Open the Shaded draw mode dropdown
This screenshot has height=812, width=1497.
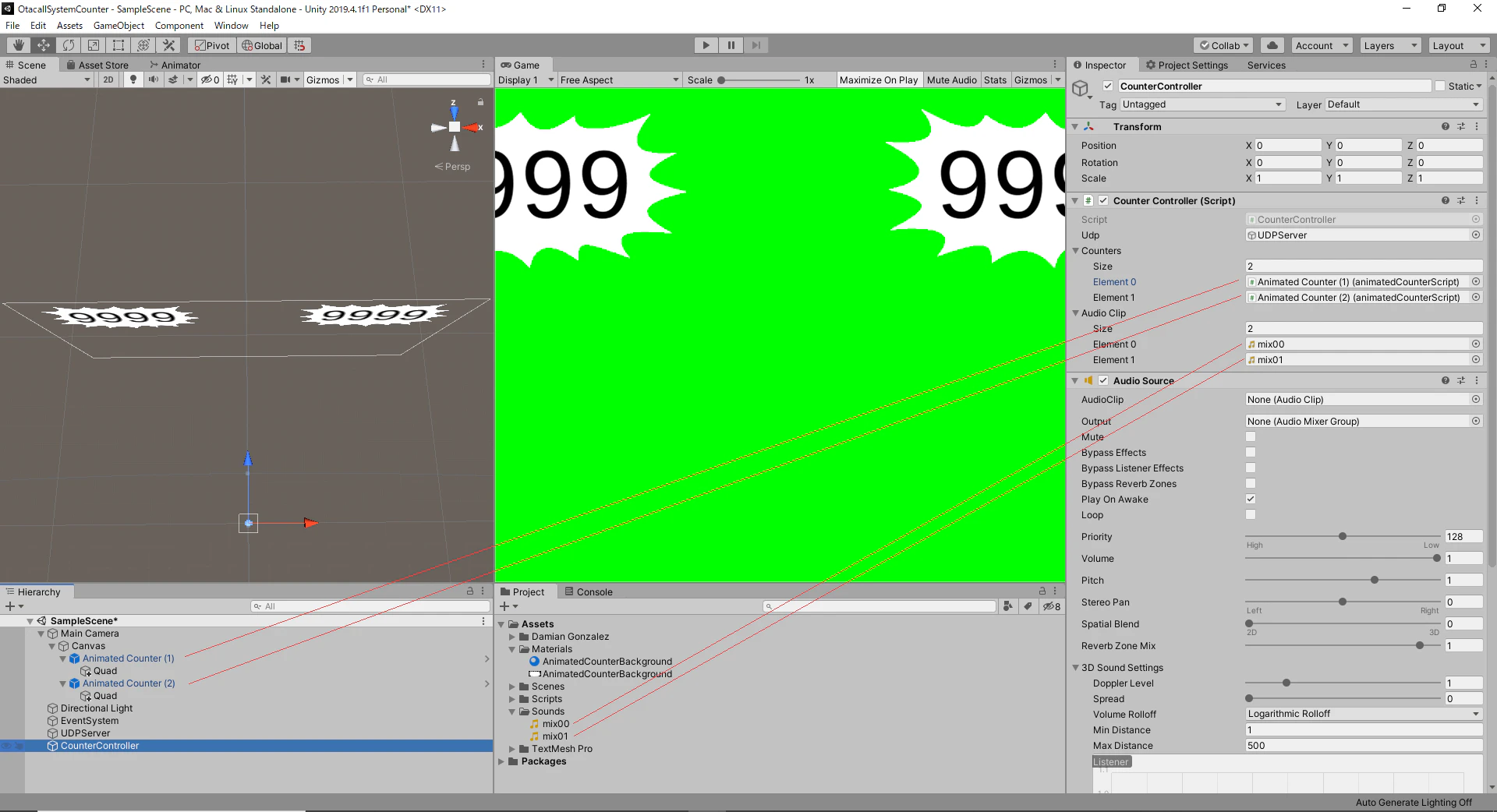pos(47,79)
